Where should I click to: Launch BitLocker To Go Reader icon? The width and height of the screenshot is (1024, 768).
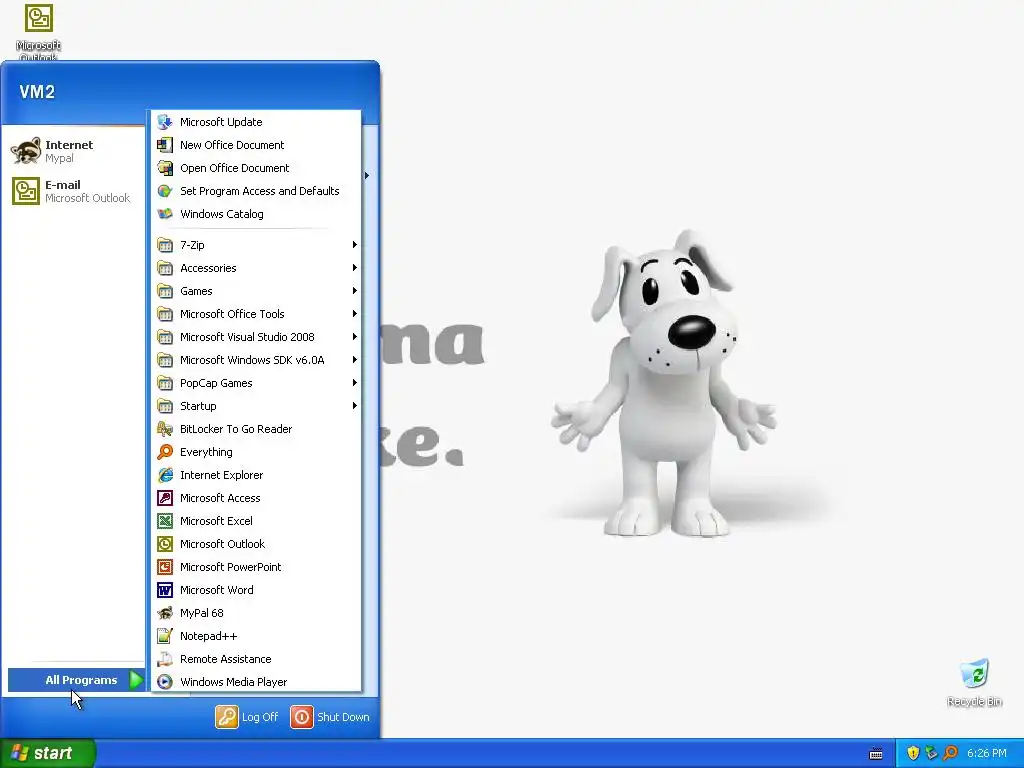tap(165, 429)
